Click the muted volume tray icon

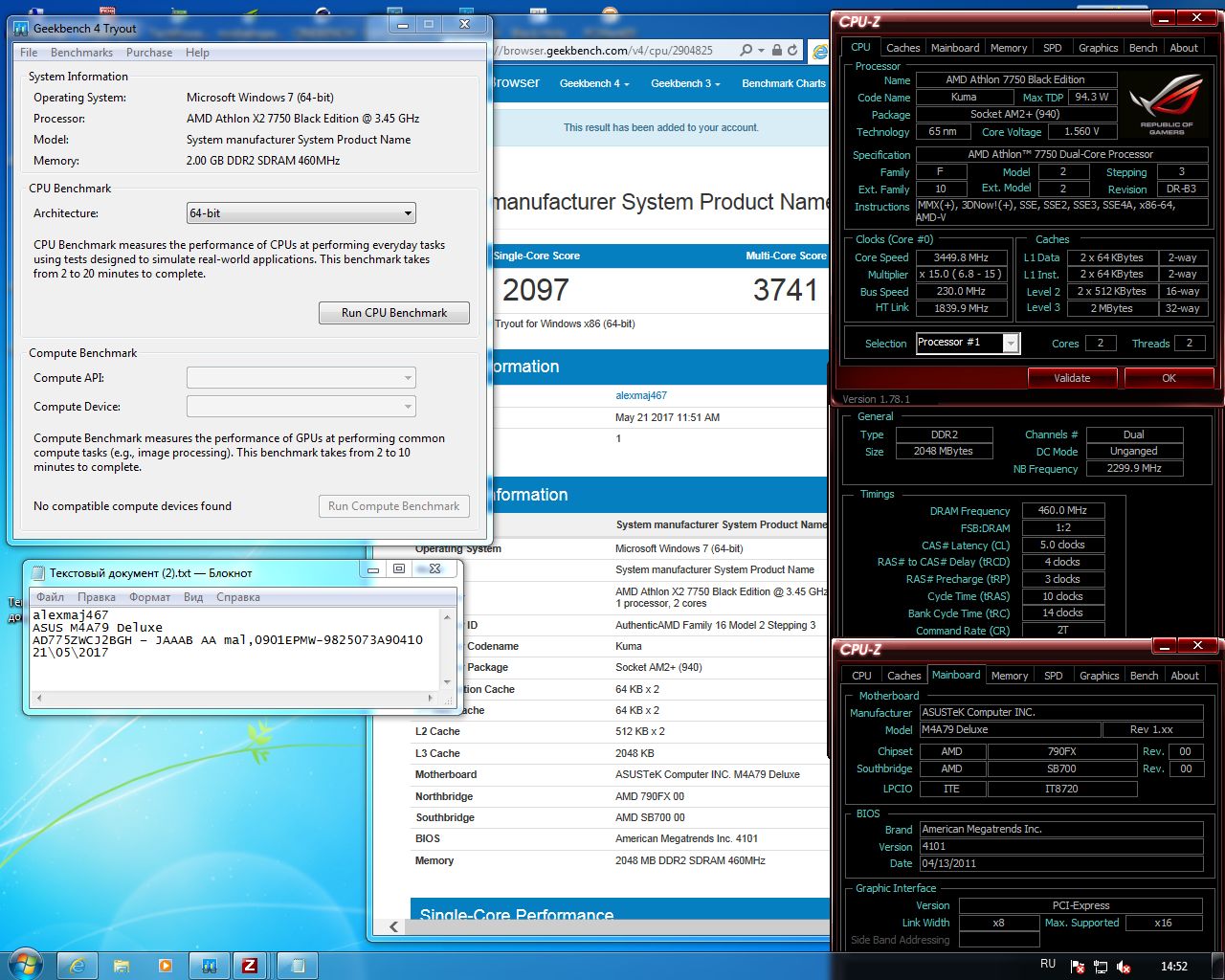click(x=1125, y=967)
